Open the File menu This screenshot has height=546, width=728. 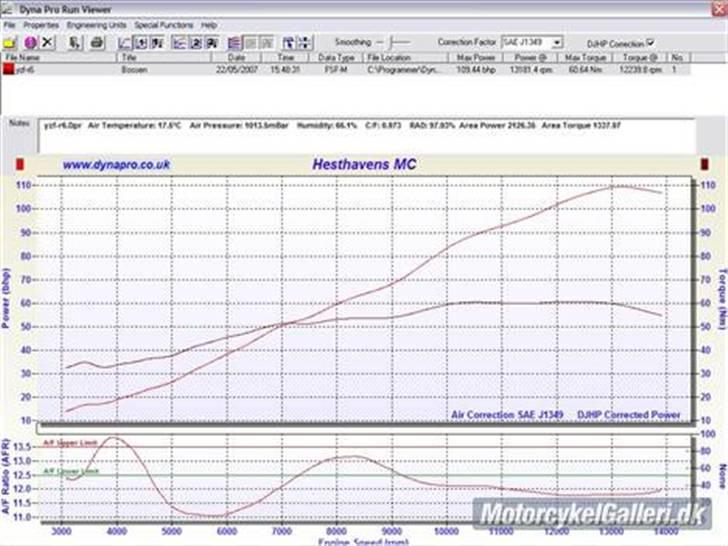(9, 25)
